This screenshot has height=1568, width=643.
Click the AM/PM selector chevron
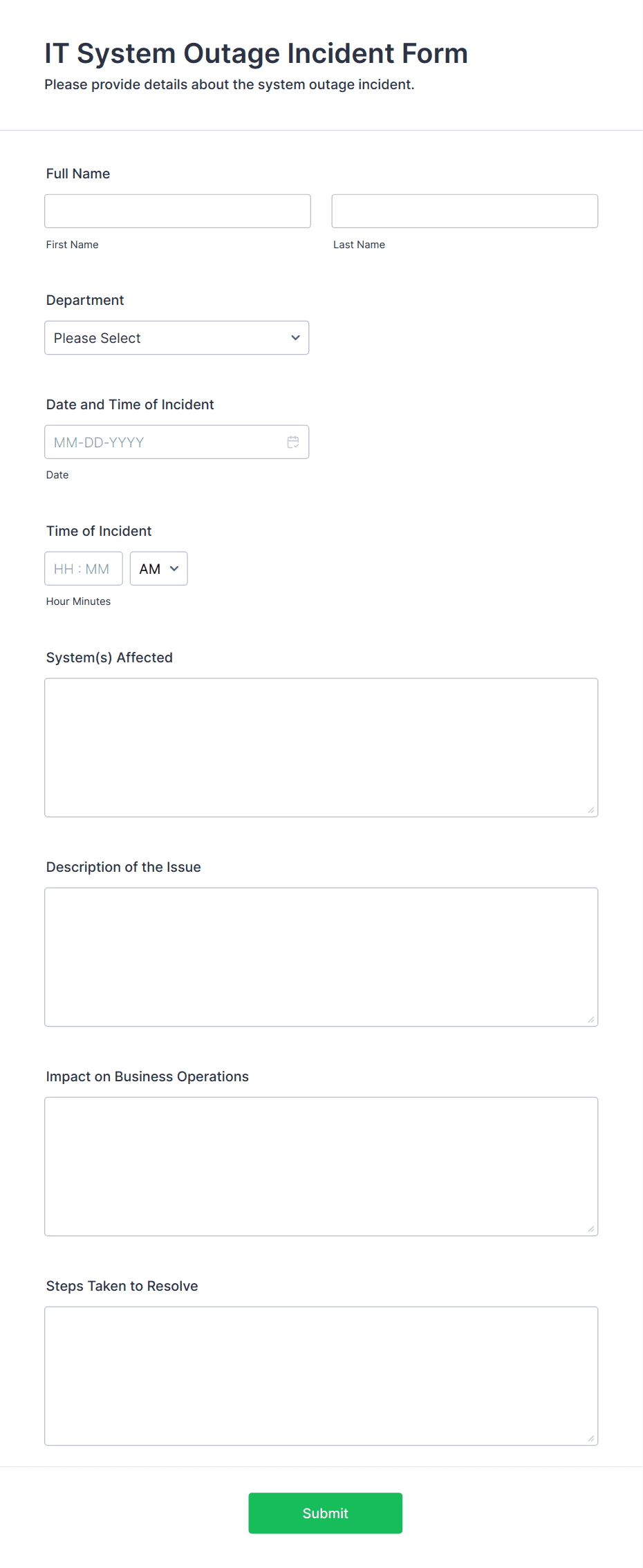click(173, 568)
